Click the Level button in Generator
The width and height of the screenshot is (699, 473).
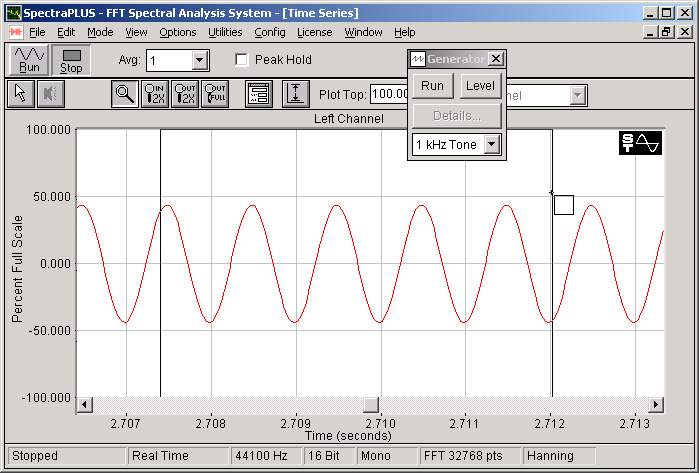(480, 86)
